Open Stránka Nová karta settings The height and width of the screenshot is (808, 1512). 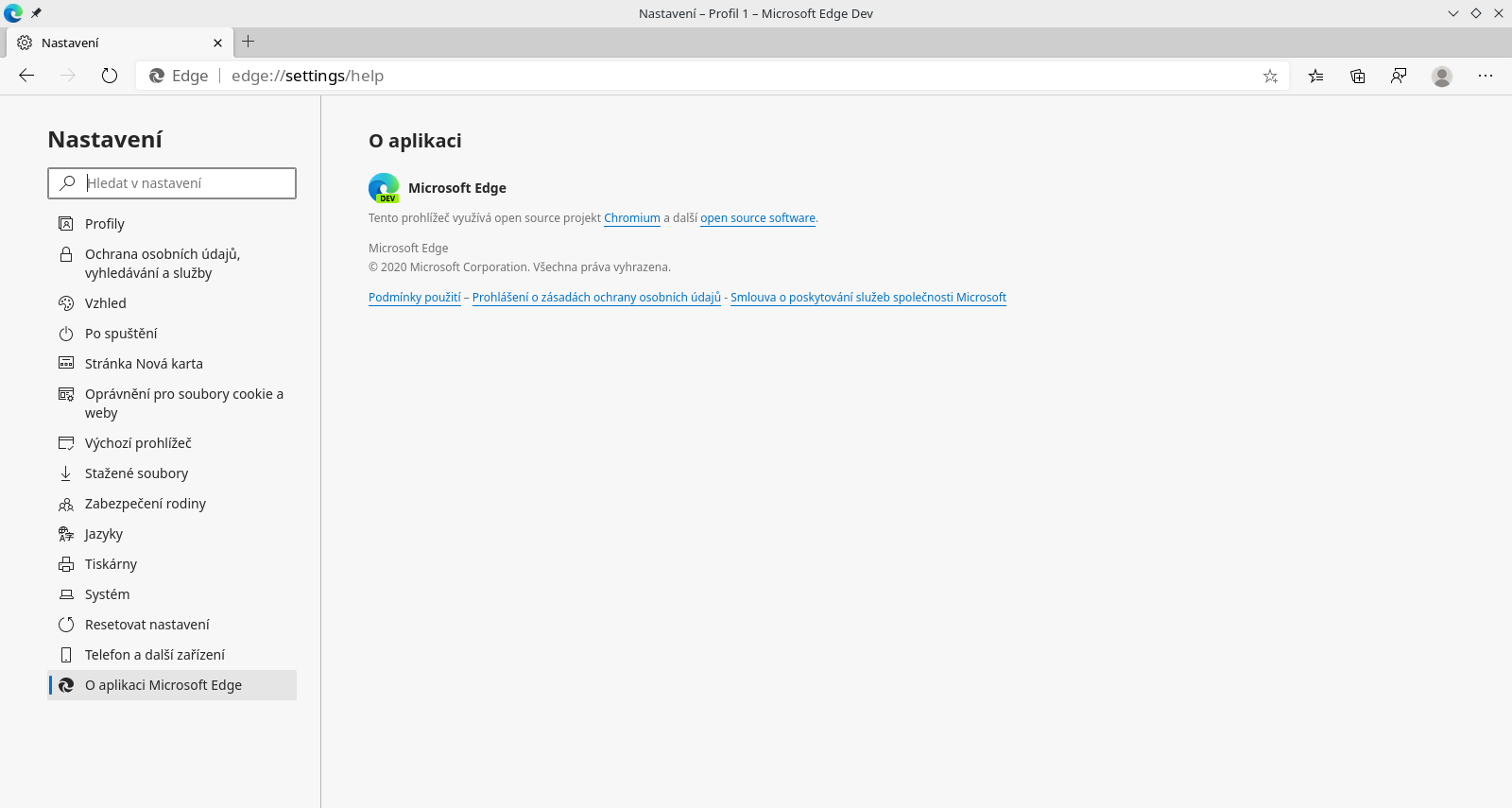pos(172,364)
